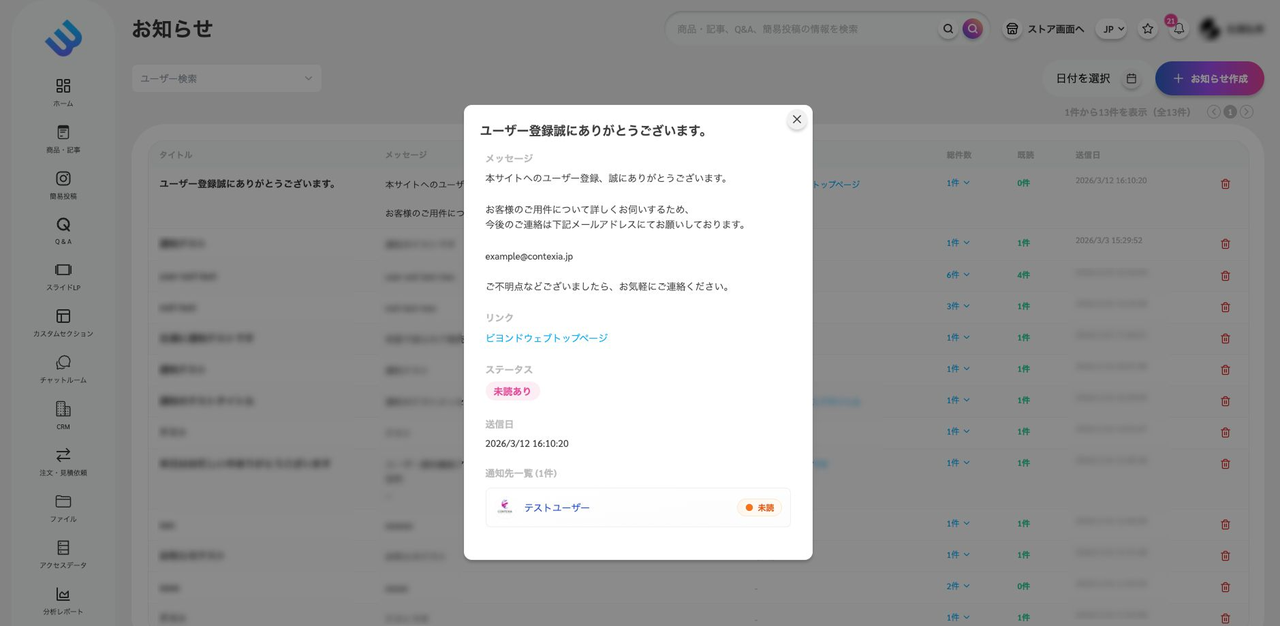Screen dimensions: 1280x626
Task: Open the 日付を選択 date picker
Action: coord(1096,78)
